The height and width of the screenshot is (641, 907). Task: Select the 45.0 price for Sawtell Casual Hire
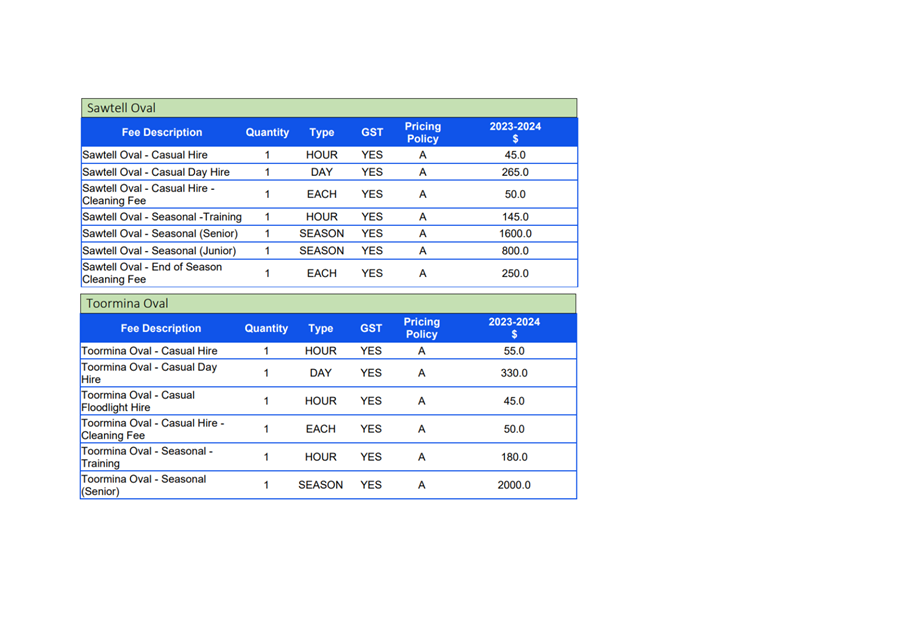coord(515,155)
